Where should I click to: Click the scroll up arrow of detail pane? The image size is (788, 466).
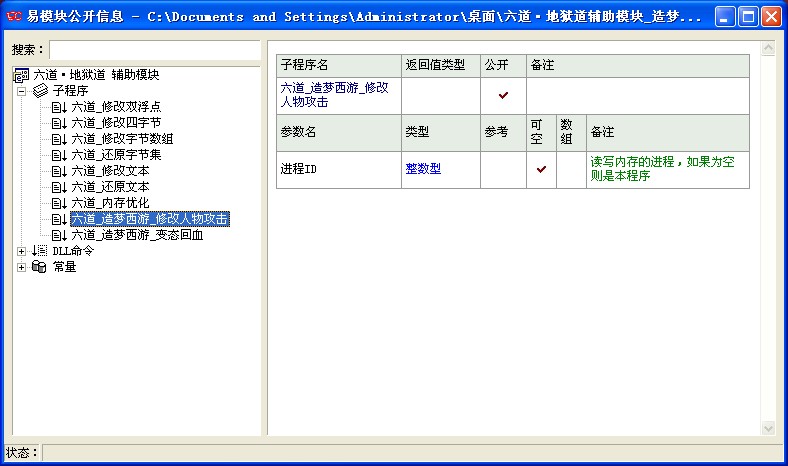(x=768, y=48)
